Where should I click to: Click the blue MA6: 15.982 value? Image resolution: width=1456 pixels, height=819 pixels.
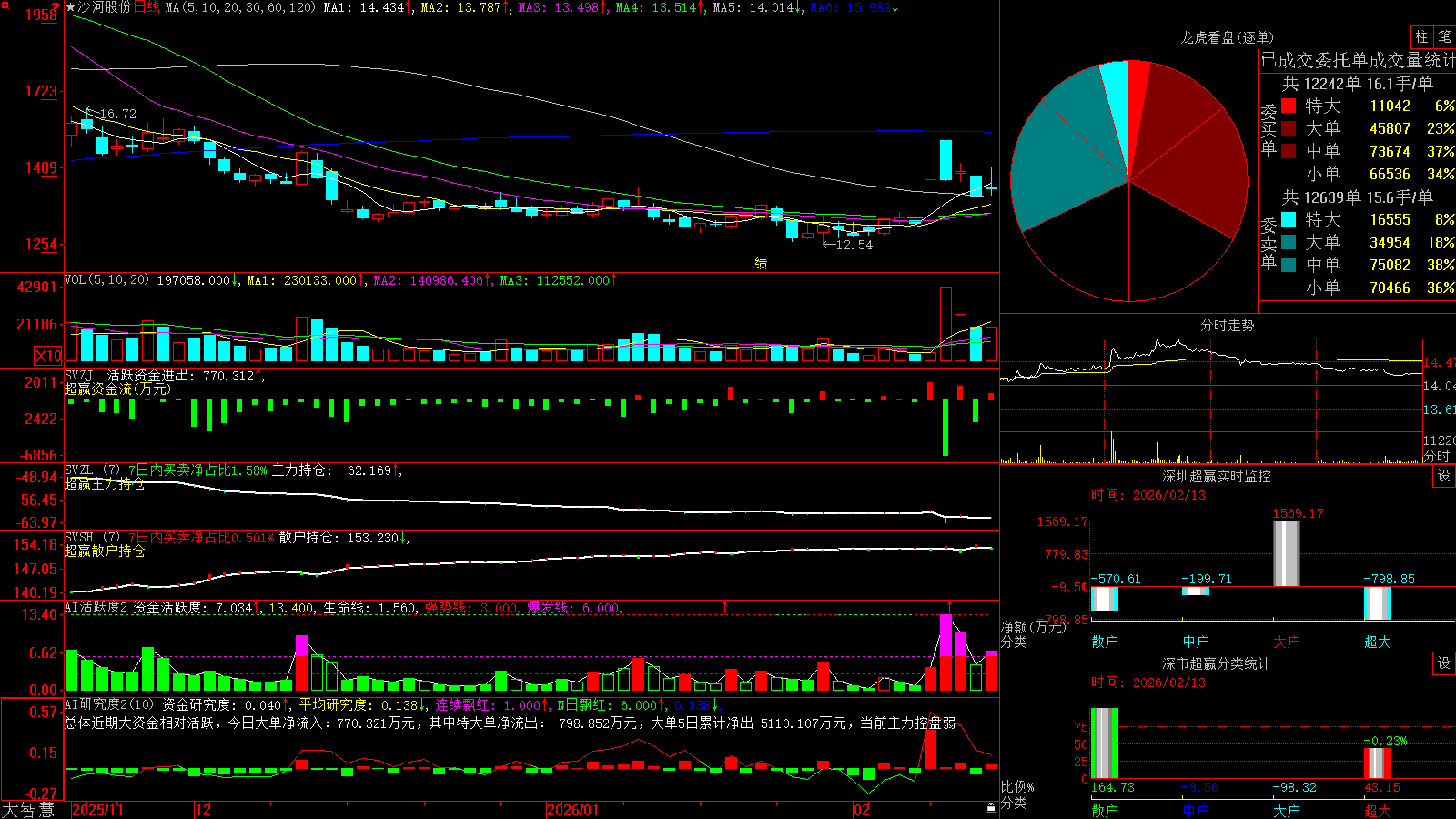851,7
